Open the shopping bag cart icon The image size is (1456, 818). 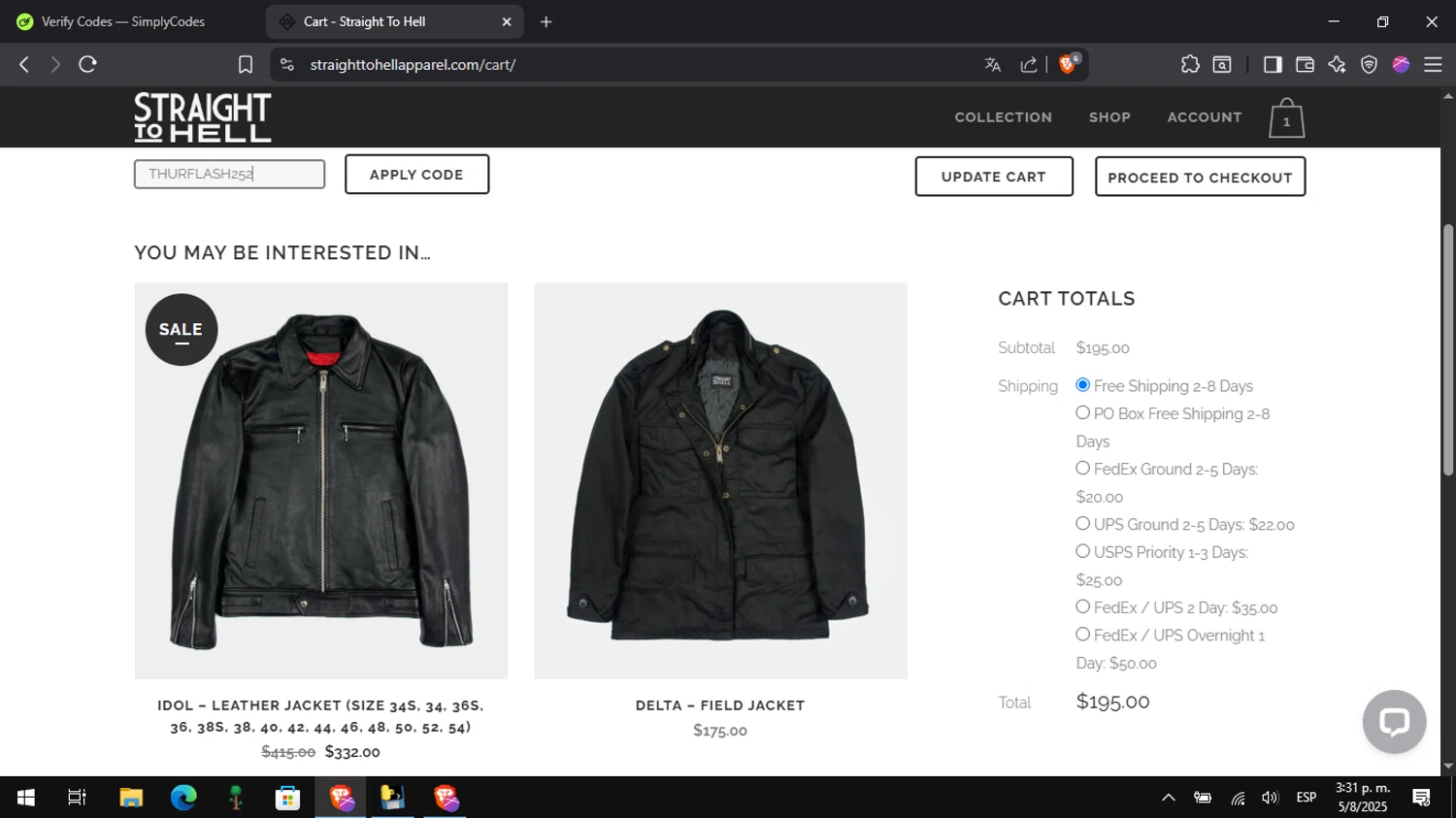click(x=1286, y=118)
